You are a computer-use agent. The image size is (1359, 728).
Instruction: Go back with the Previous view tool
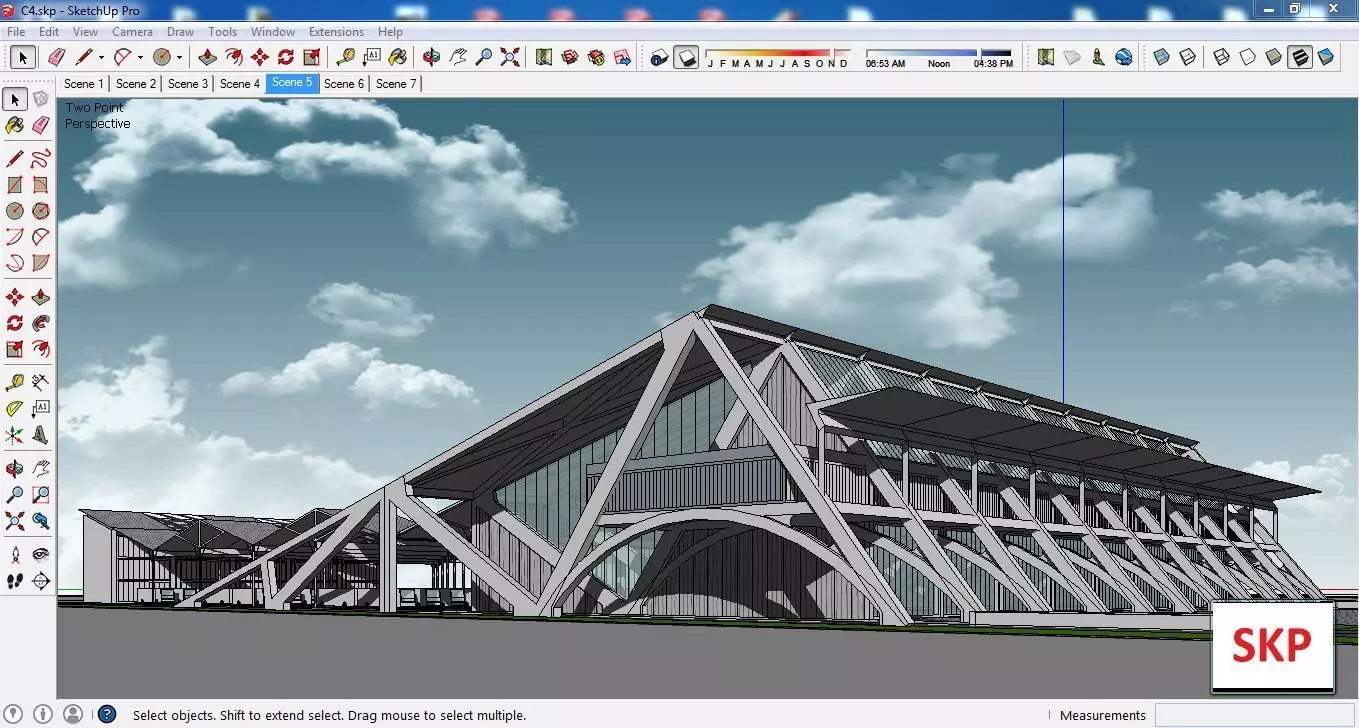point(41,521)
